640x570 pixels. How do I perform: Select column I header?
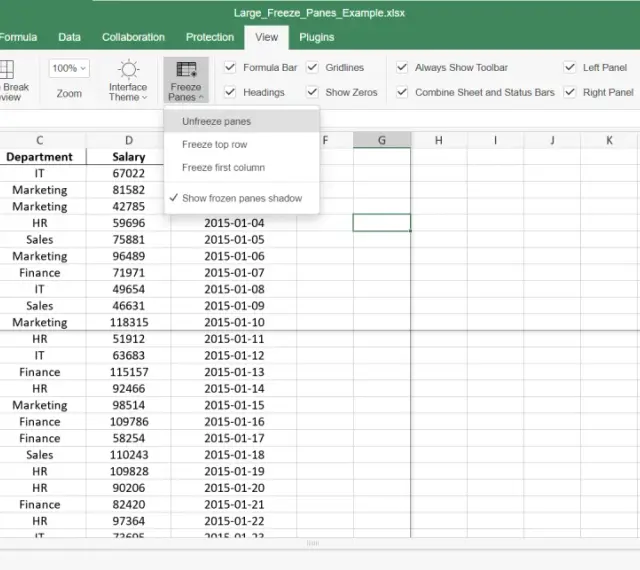pos(496,140)
